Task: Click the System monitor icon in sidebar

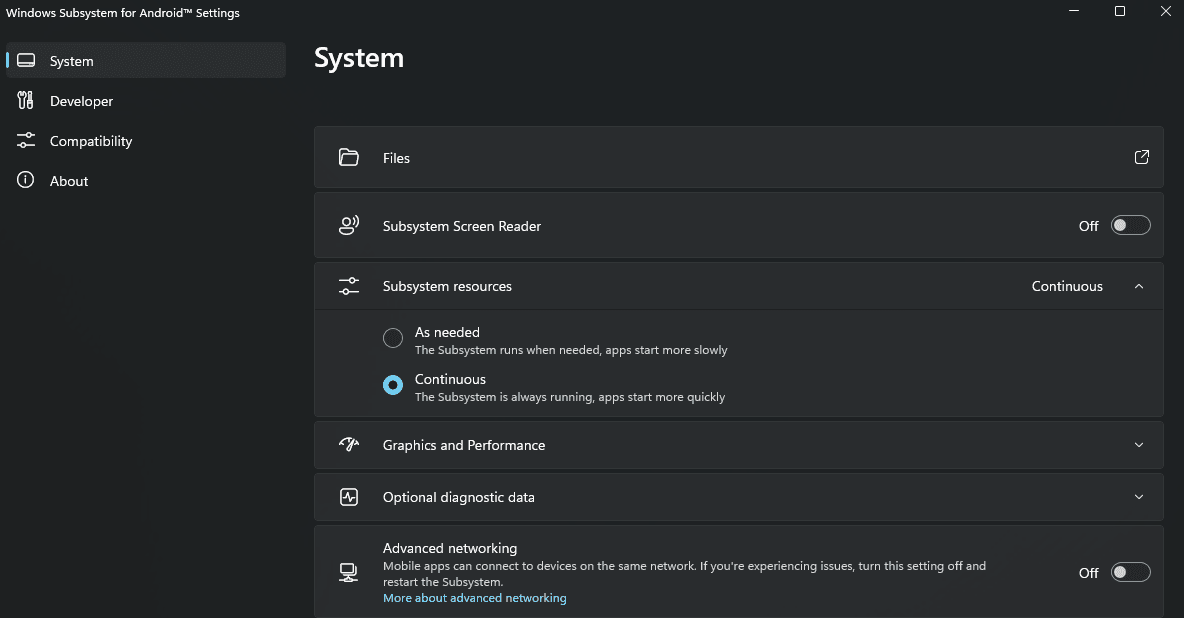Action: (26, 60)
